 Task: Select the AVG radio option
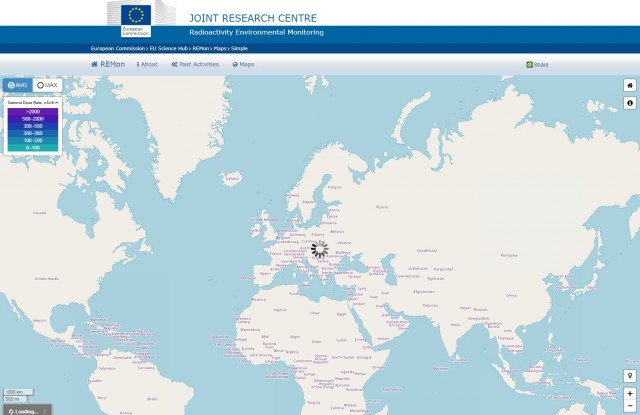[x=18, y=85]
